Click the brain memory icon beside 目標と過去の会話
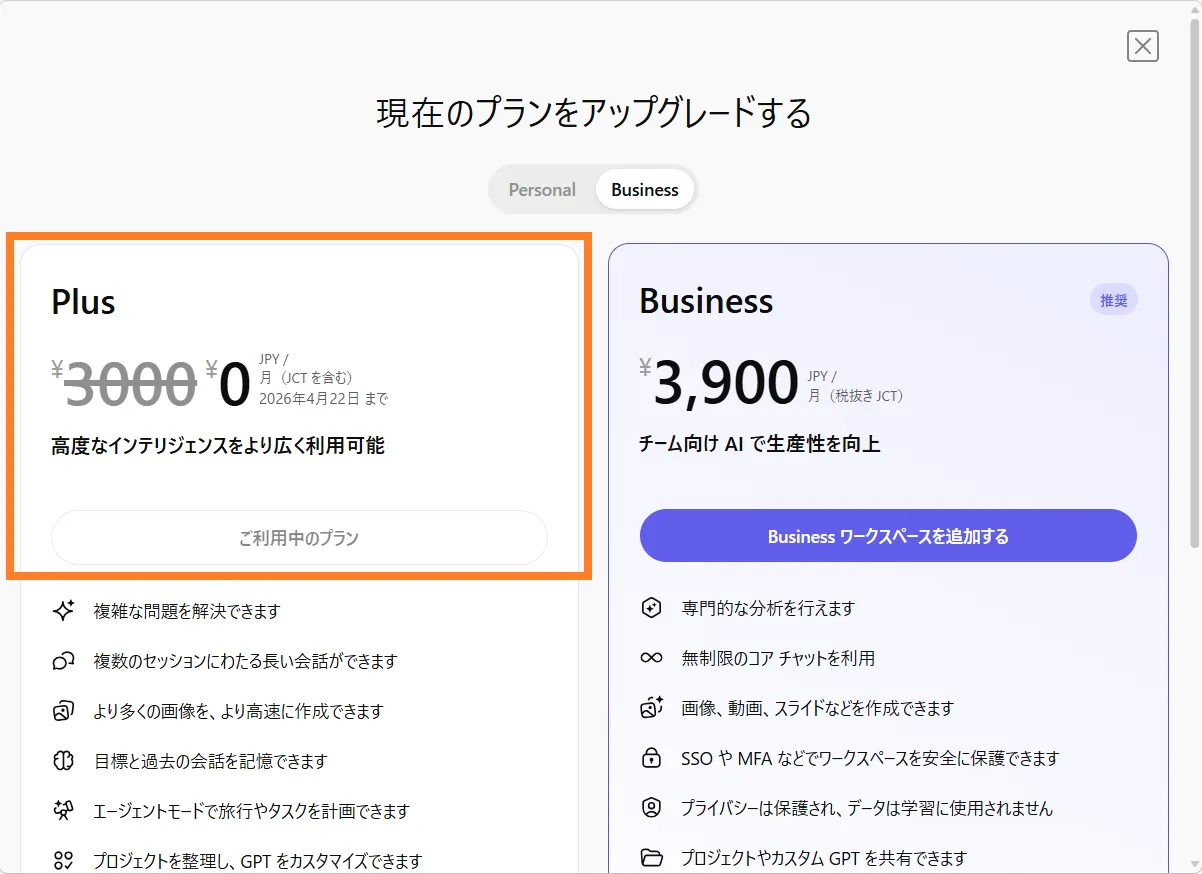Image resolution: width=1202 pixels, height=874 pixels. (x=64, y=761)
